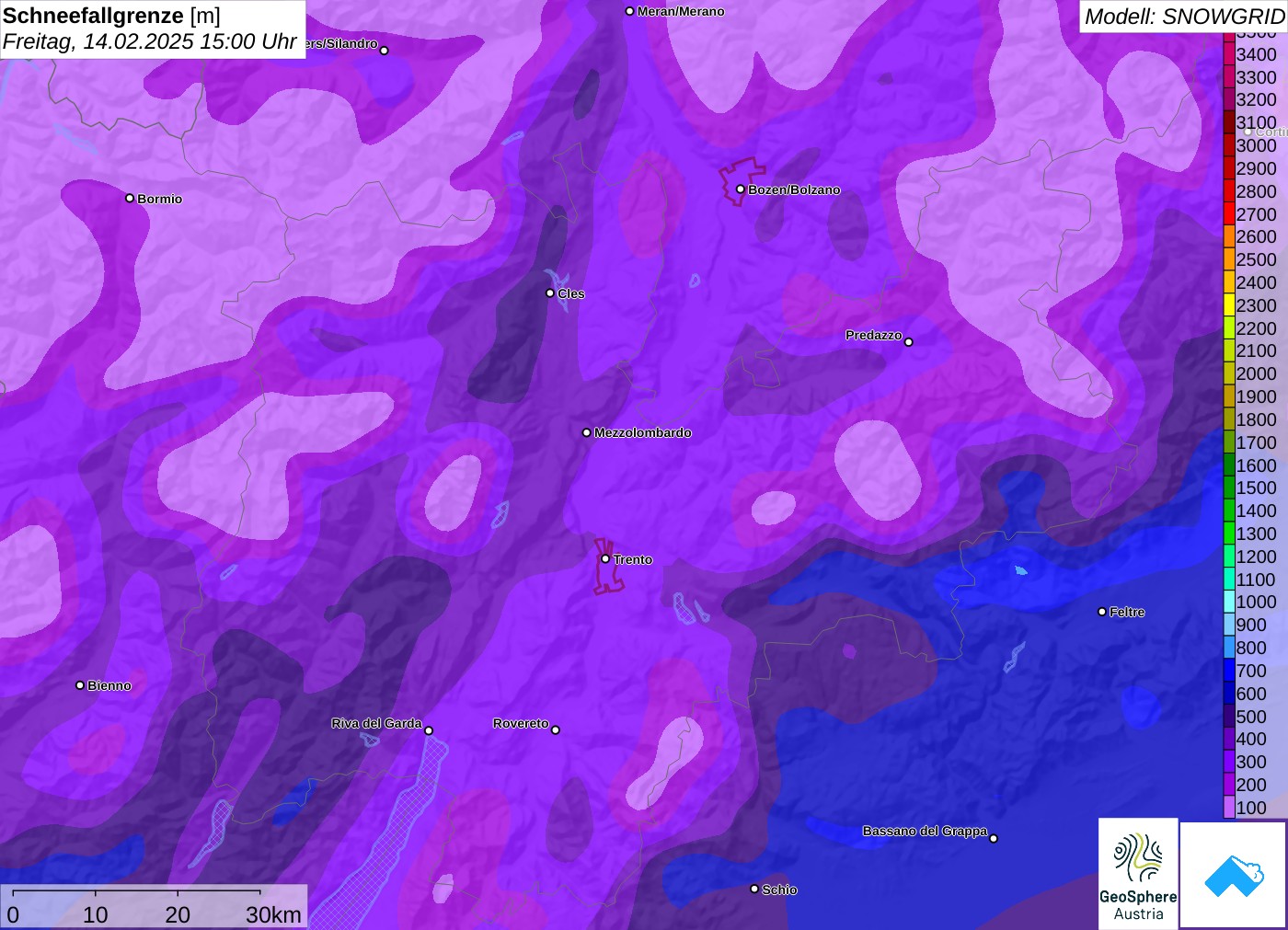1288x930 pixels.
Task: Click the Feltre label text
Action: tap(1127, 612)
